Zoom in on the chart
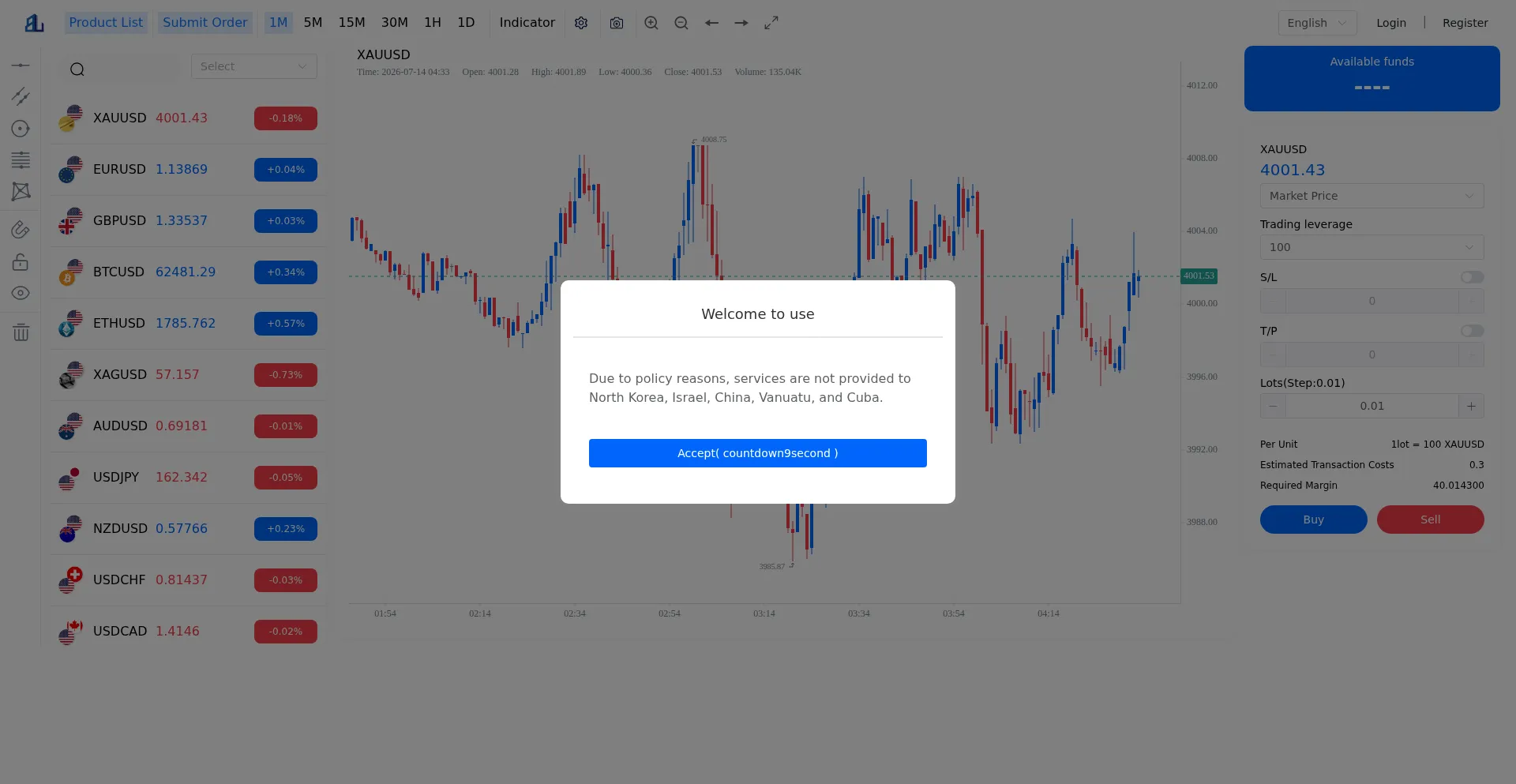The image size is (1516, 784). click(x=651, y=23)
